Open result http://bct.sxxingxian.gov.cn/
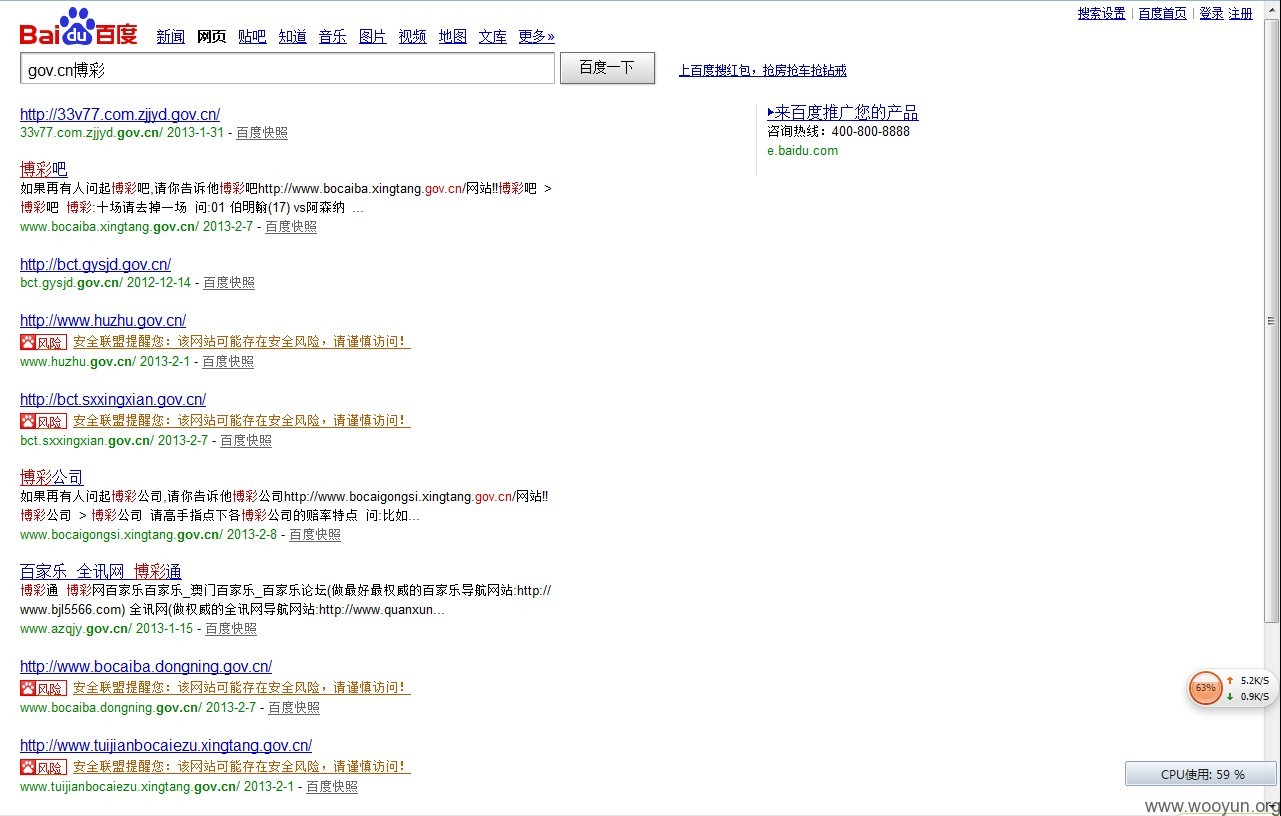Screen dimensions: 1281x816 [x=113, y=400]
